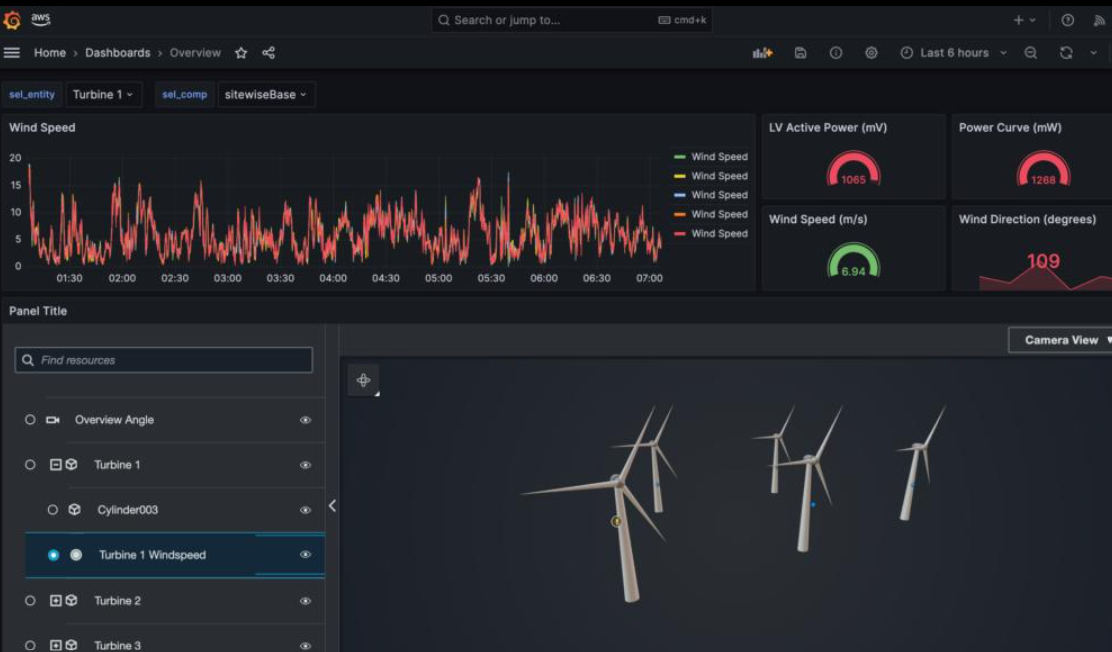The image size is (1112, 652).
Task: Save the dashboard with the disk icon
Action: coord(800,53)
